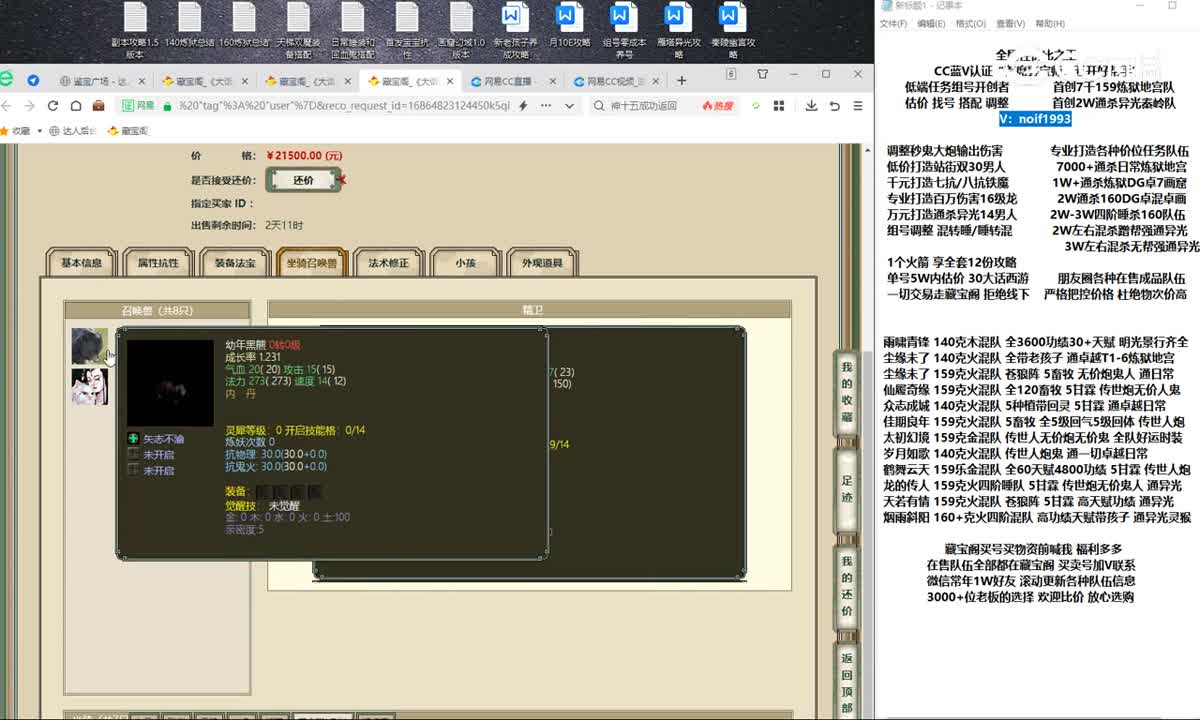Click the download arrow icon in toolbar
1200x720 pixels.
810,106
